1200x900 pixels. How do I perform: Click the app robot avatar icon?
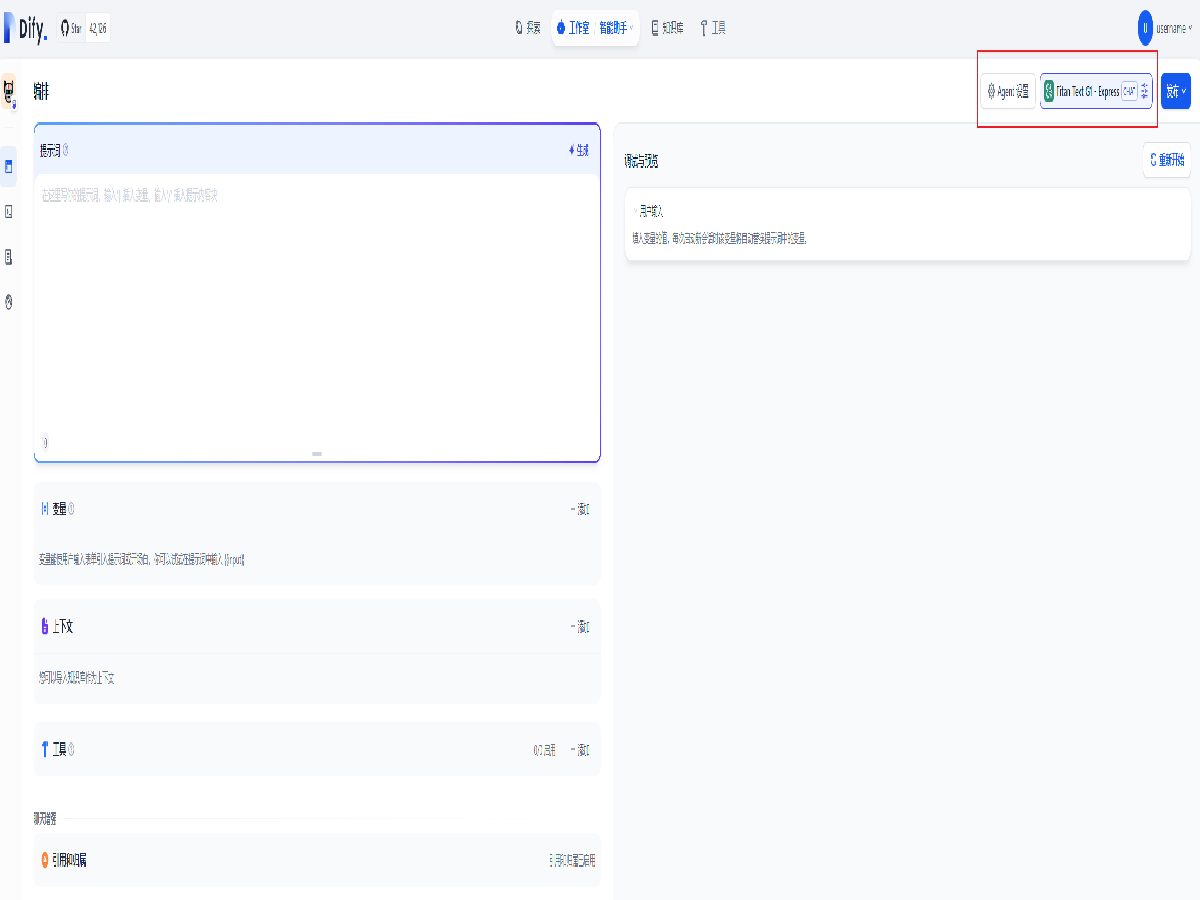coord(9,92)
